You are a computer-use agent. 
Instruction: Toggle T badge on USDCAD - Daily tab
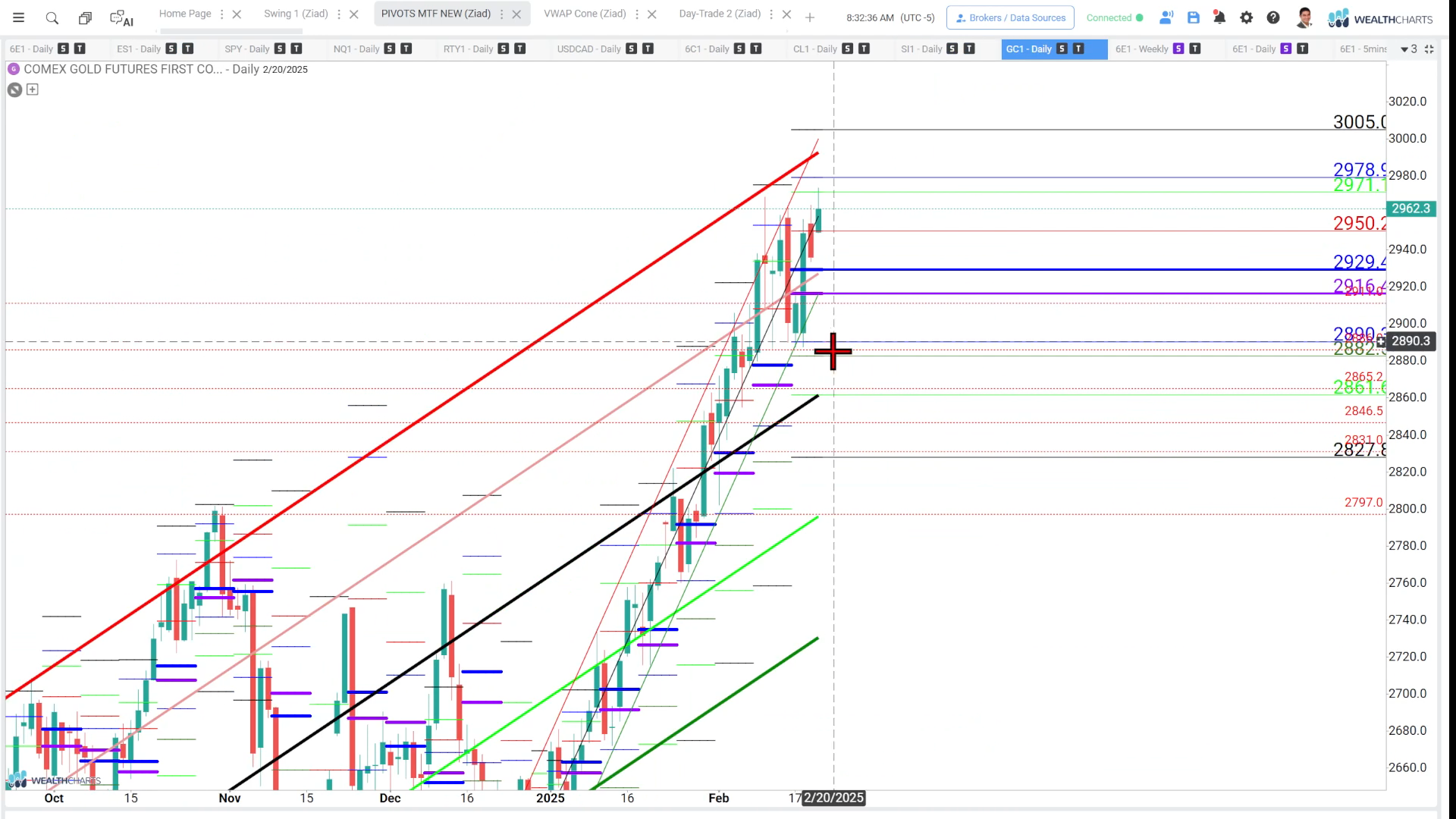point(648,49)
